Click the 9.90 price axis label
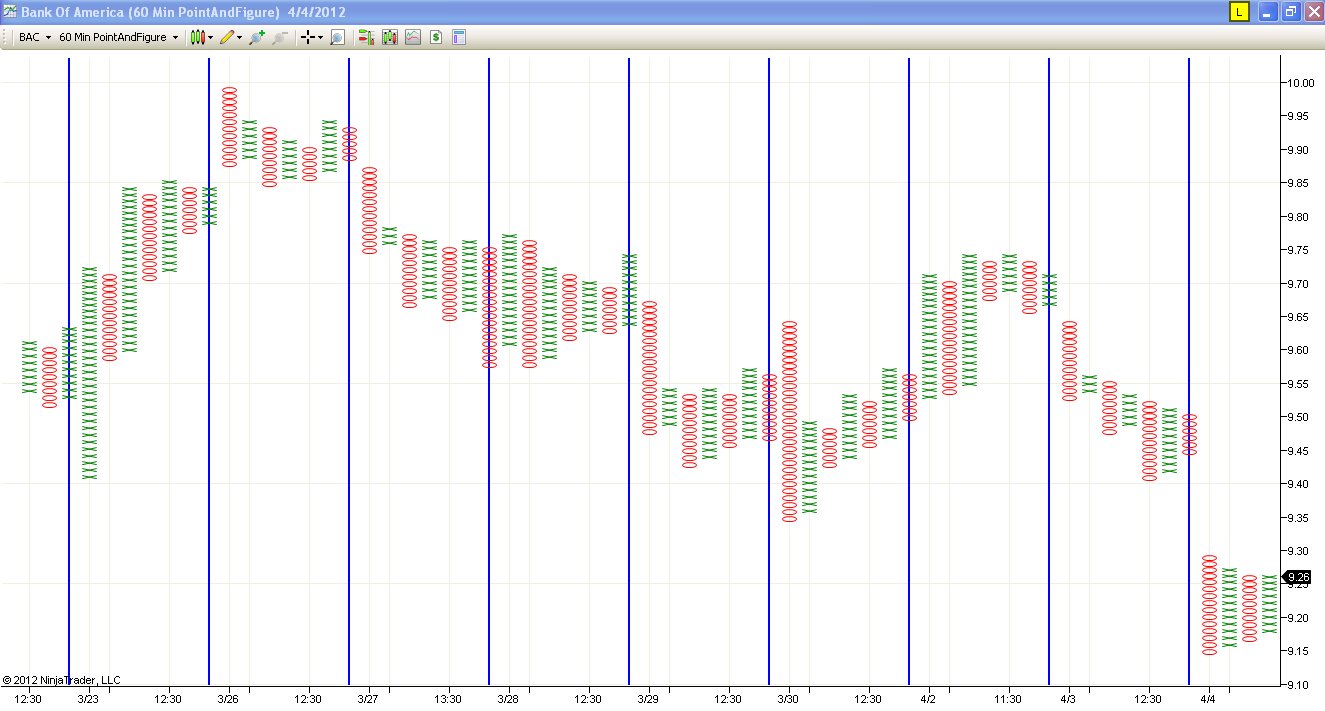This screenshot has height=711, width=1325. click(x=1299, y=150)
